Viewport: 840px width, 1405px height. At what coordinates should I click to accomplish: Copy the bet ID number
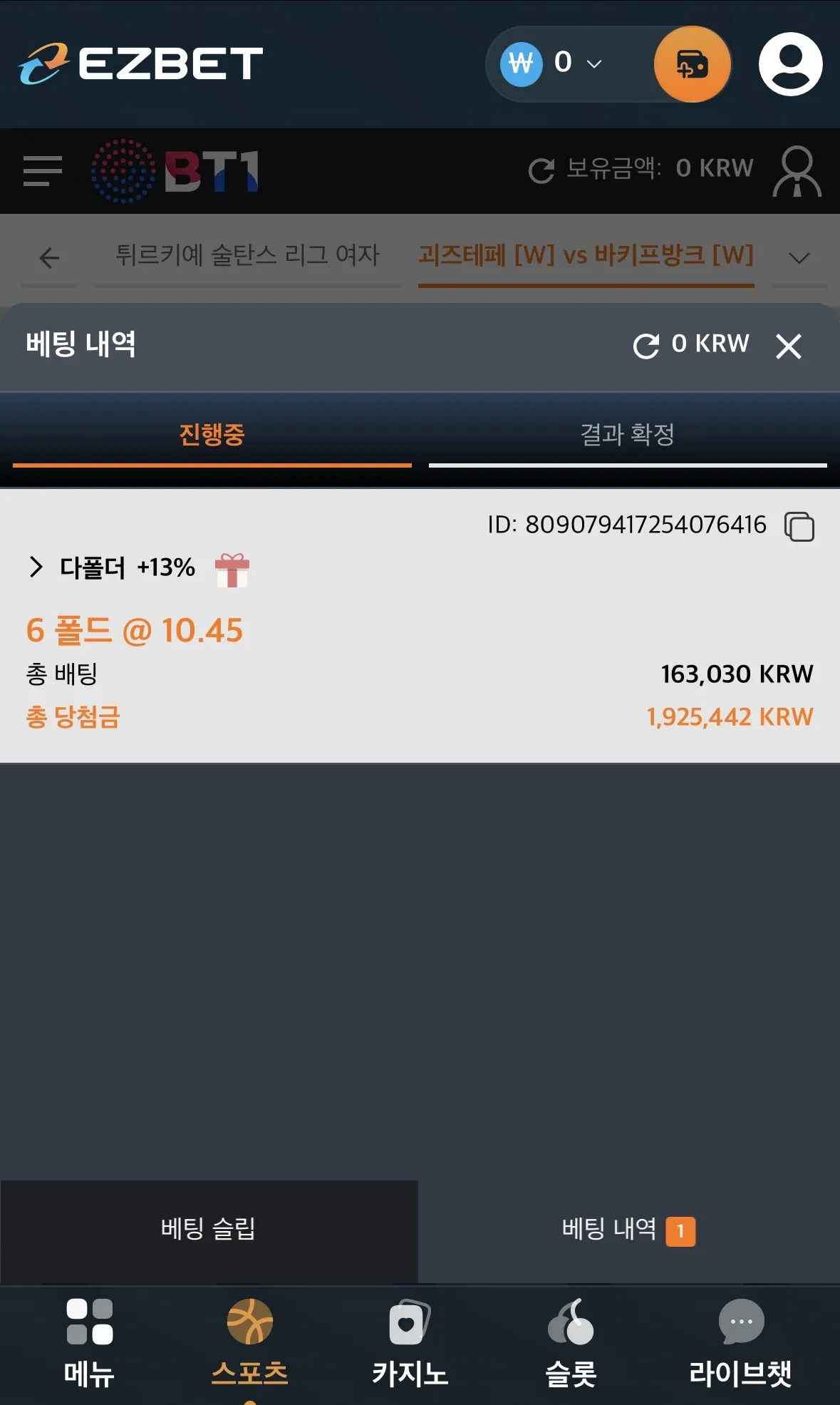click(x=799, y=527)
